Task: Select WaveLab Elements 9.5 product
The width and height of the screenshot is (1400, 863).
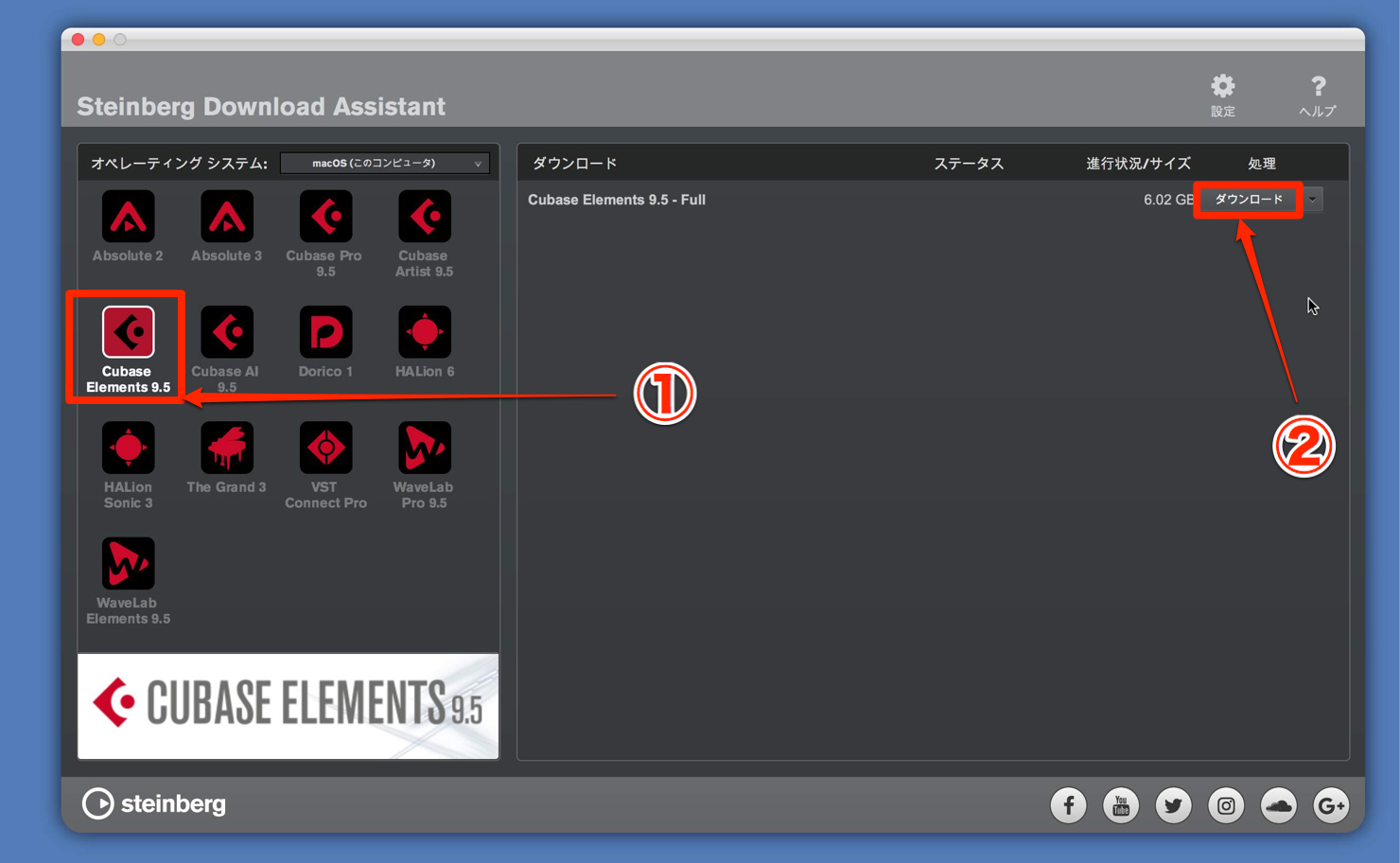Action: click(128, 563)
